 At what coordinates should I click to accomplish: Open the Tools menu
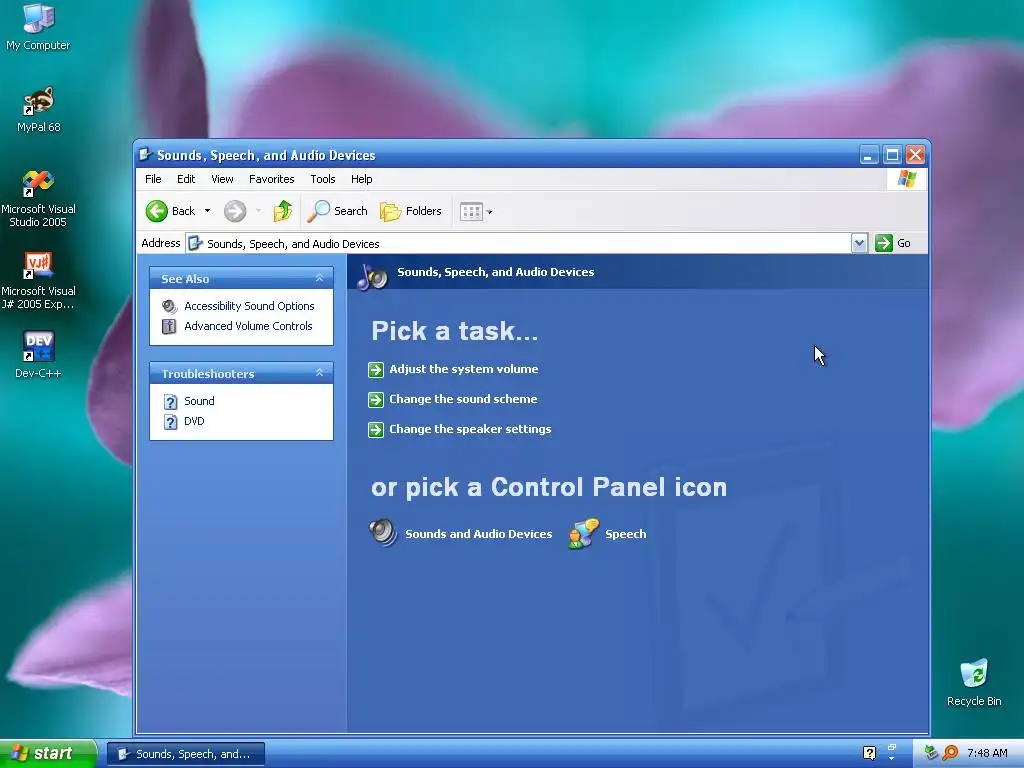click(x=323, y=179)
